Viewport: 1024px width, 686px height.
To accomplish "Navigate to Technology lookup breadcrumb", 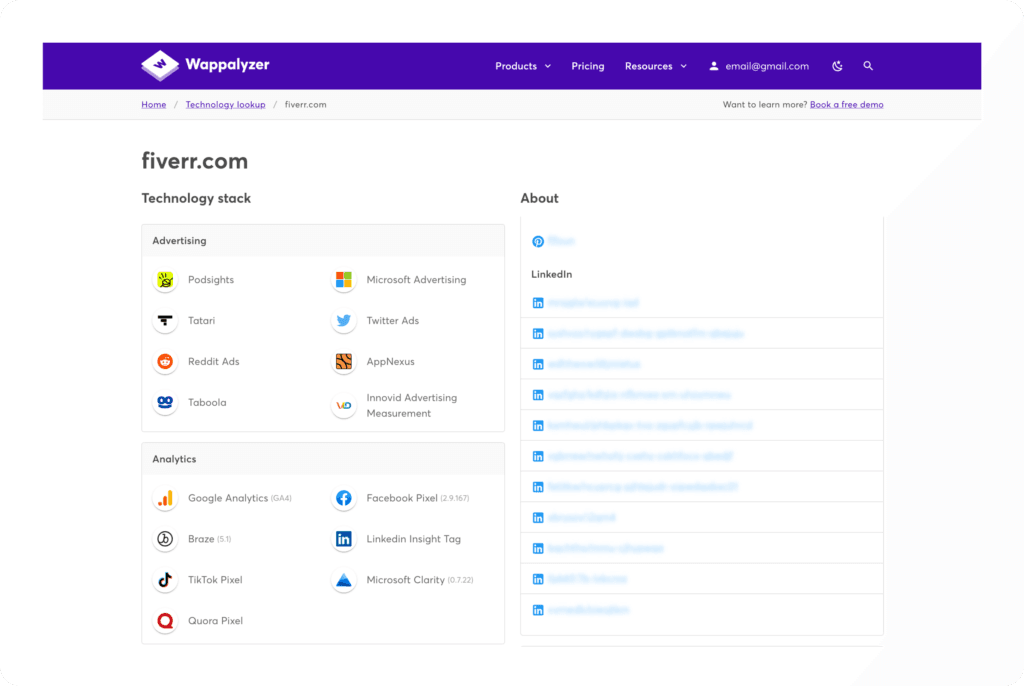I will [225, 105].
